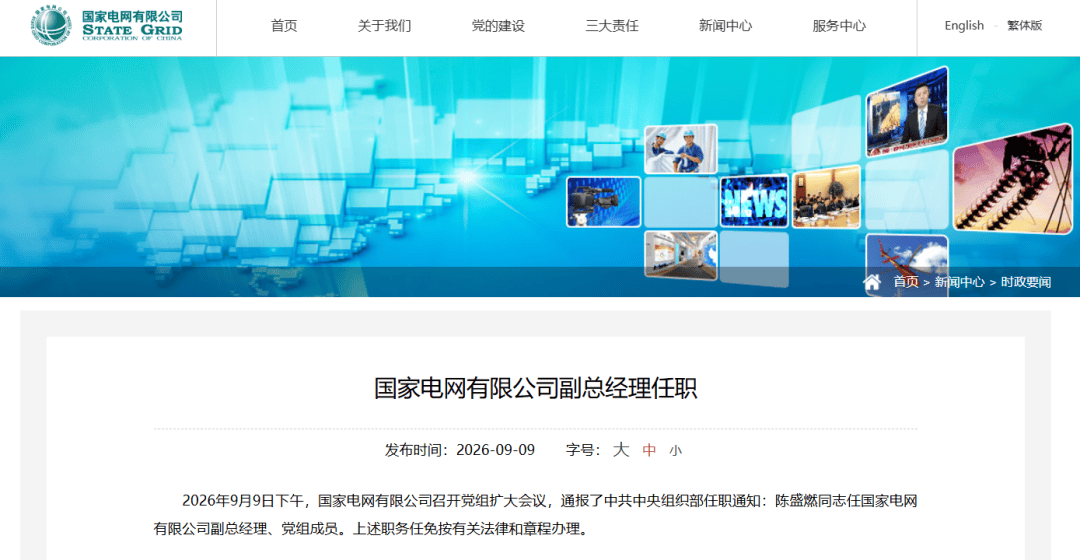1080x560 pixels.
Task: Open the 新闻中心 menu
Action: [x=725, y=26]
